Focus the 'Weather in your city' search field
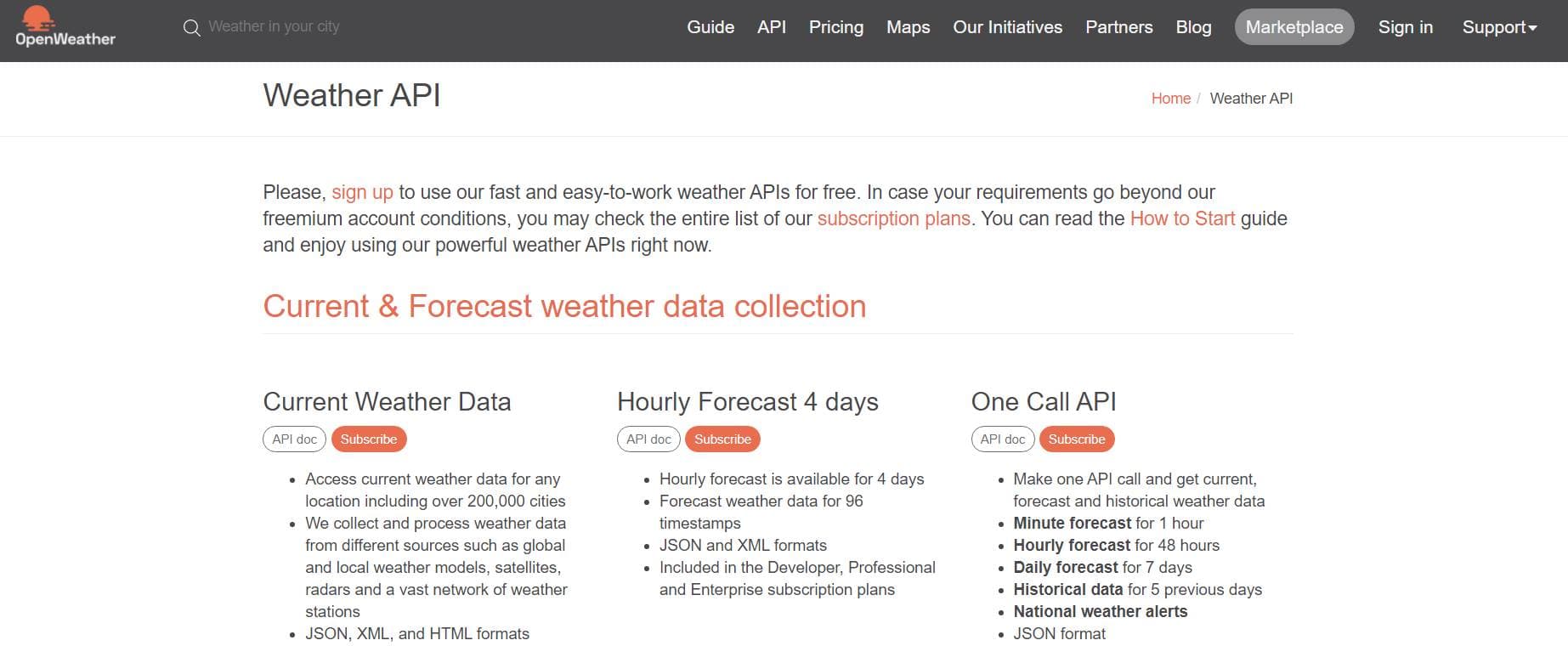 click(274, 26)
